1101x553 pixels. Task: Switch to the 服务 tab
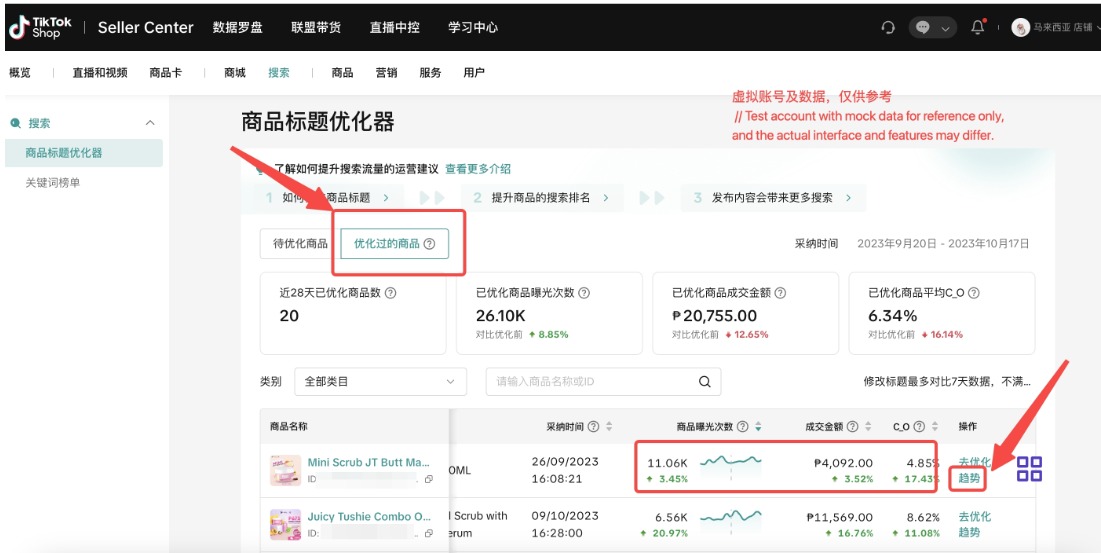(x=430, y=72)
